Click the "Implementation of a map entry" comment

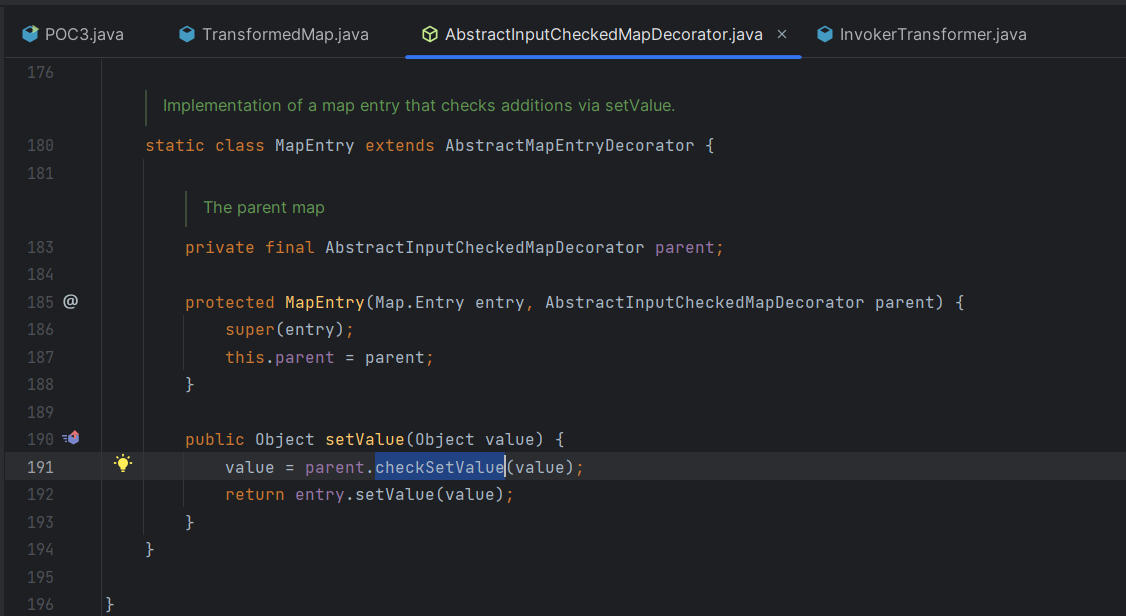(419, 105)
